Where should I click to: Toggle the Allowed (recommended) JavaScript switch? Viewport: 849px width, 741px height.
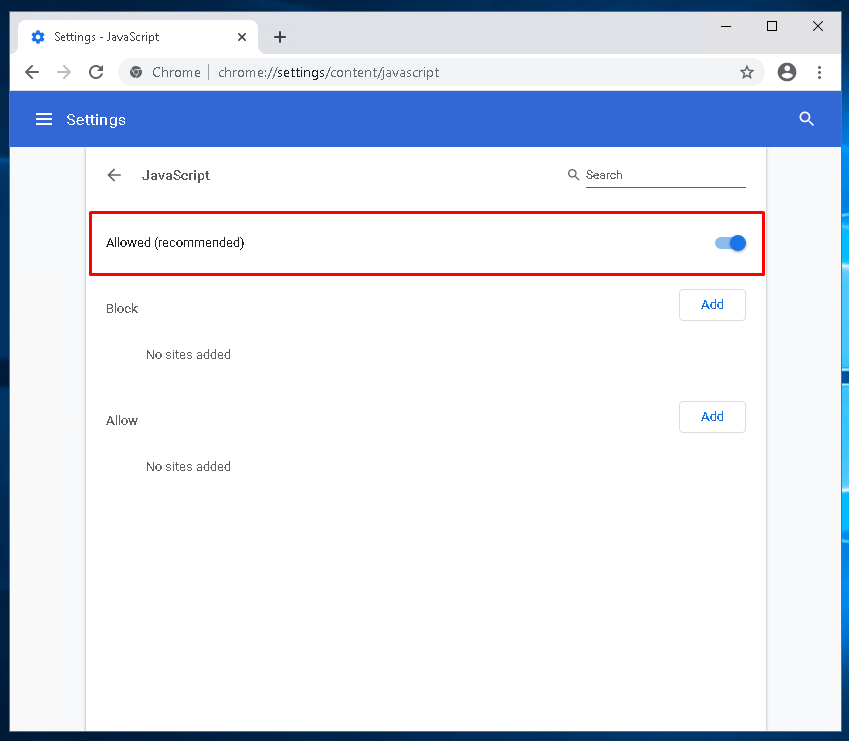730,243
